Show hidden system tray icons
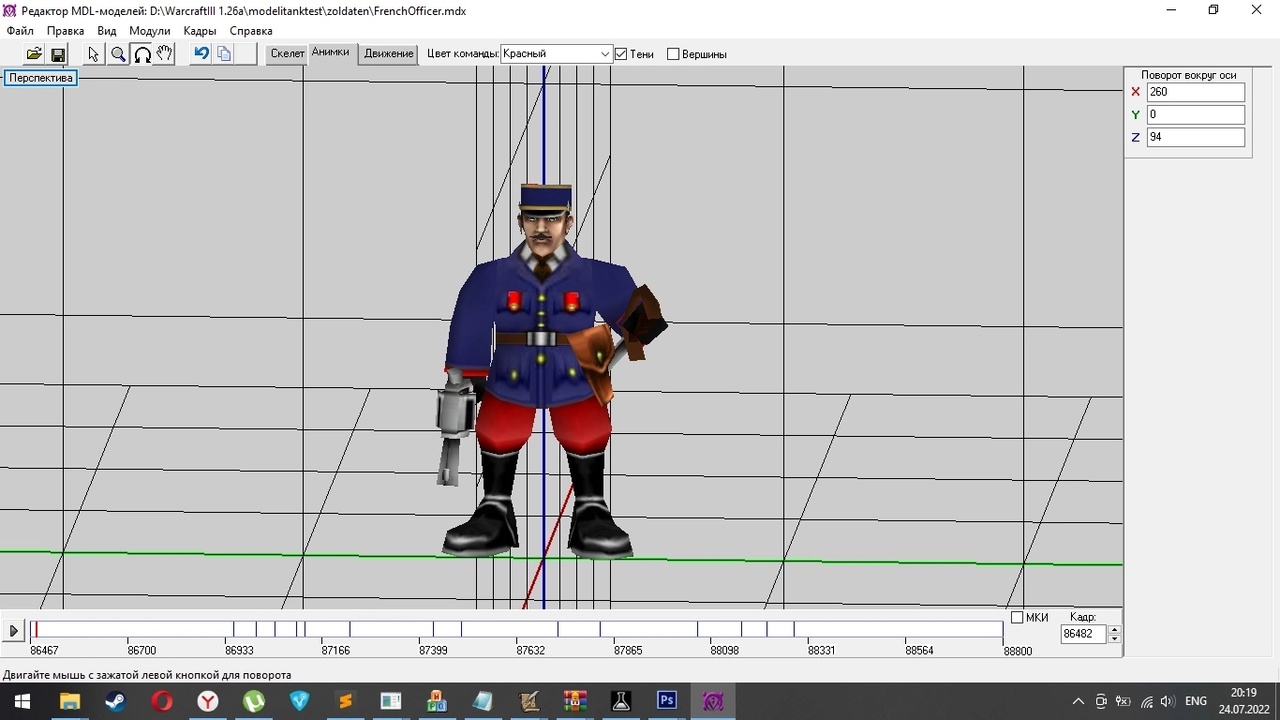 1078,701
